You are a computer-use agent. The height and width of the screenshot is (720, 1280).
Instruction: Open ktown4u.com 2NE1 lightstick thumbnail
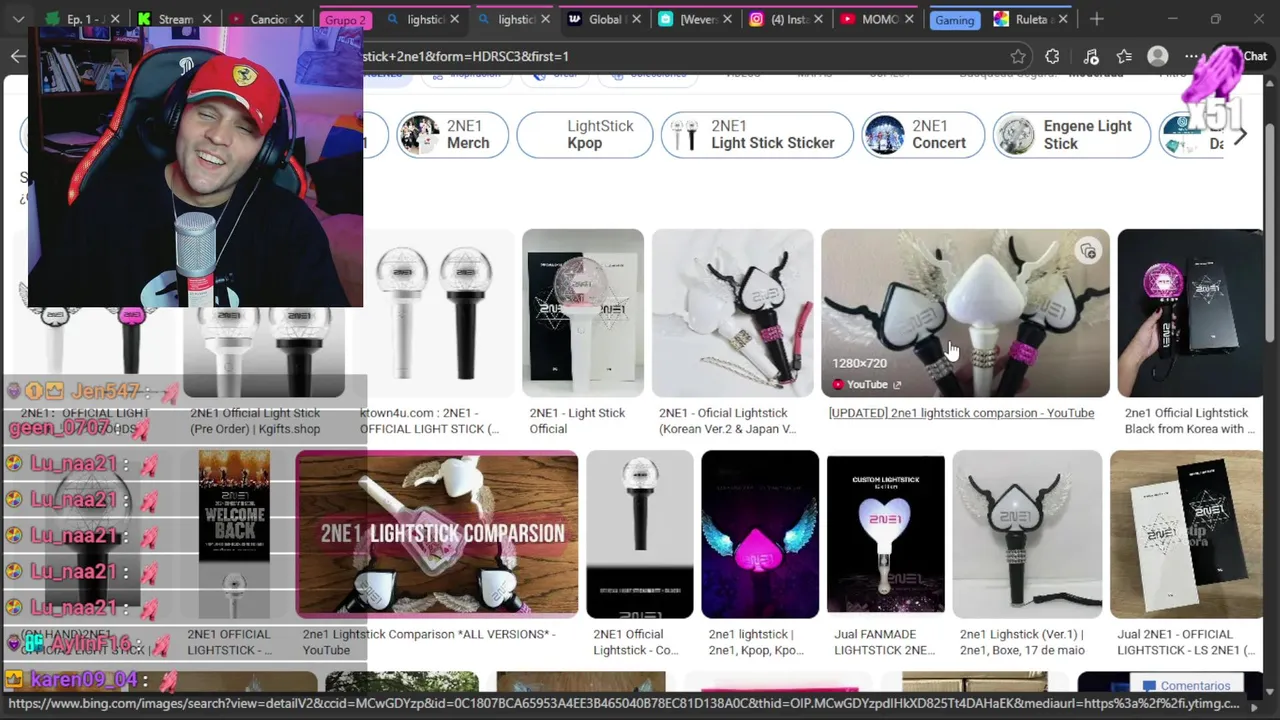click(x=436, y=313)
